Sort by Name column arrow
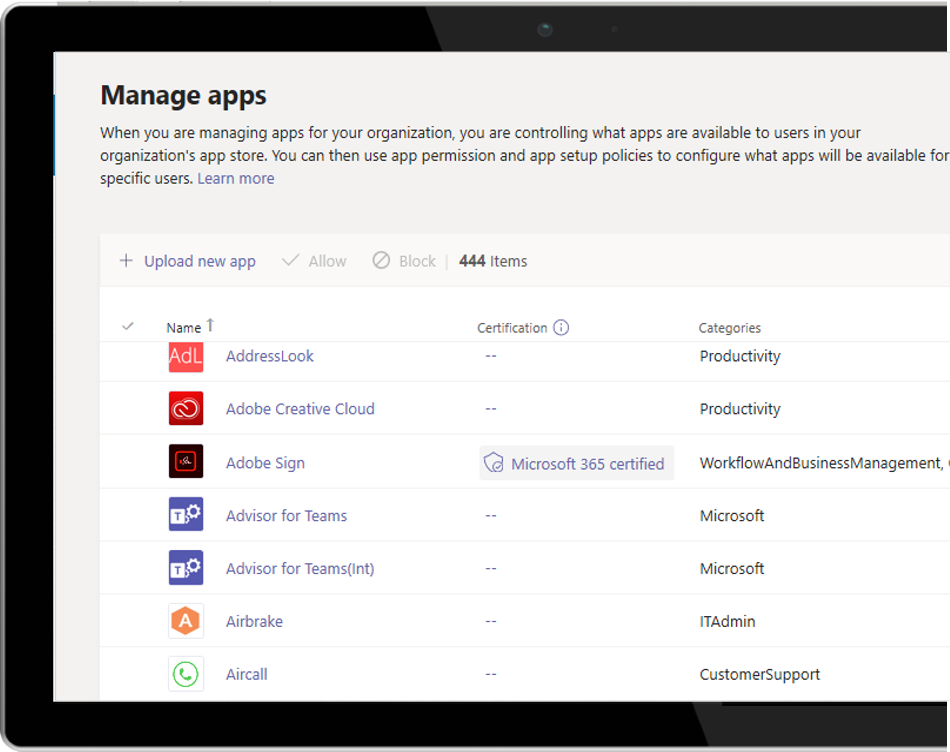Viewport: 950px width, 752px height. (x=210, y=325)
